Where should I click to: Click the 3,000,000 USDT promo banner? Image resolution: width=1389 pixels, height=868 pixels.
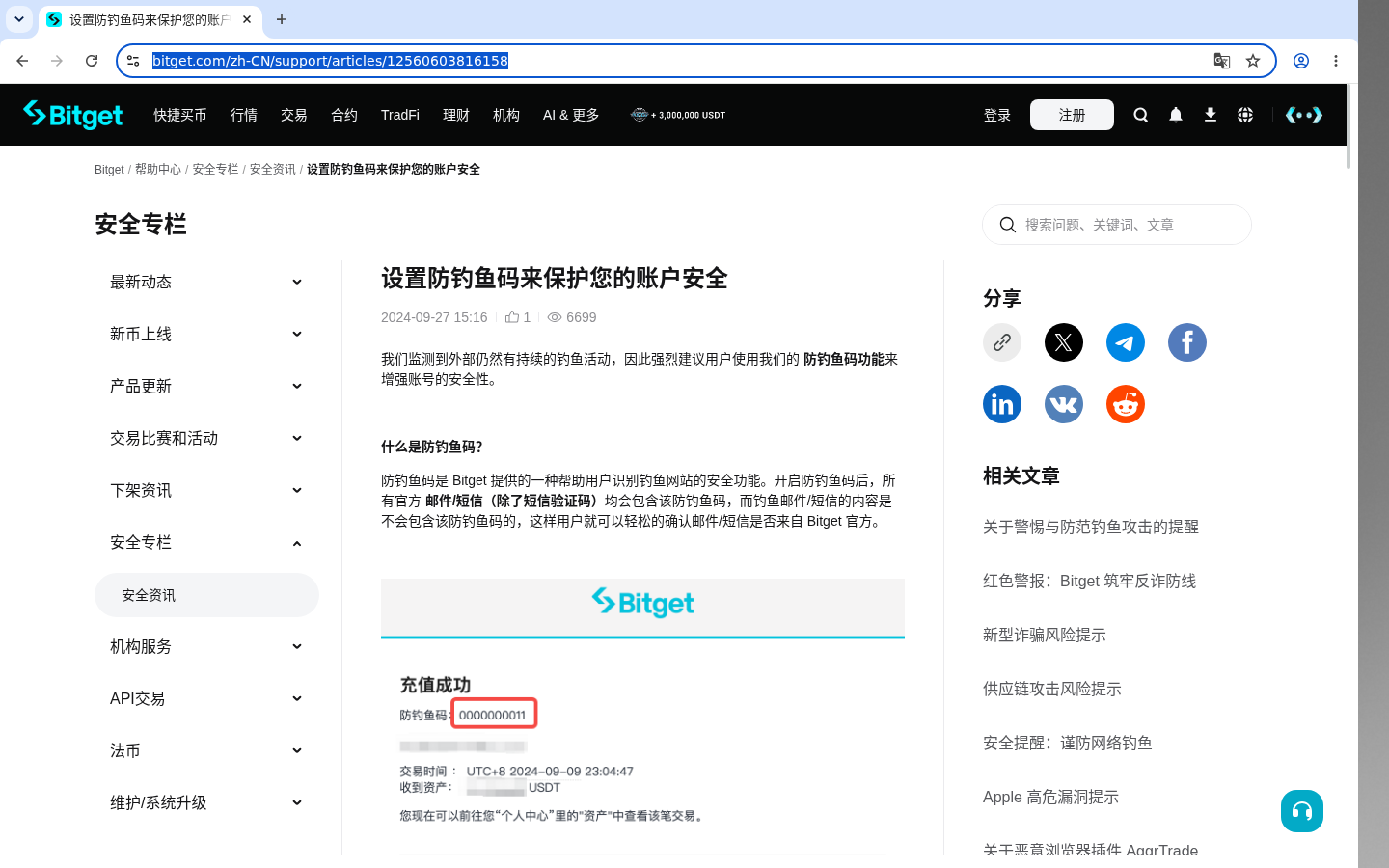click(x=678, y=115)
